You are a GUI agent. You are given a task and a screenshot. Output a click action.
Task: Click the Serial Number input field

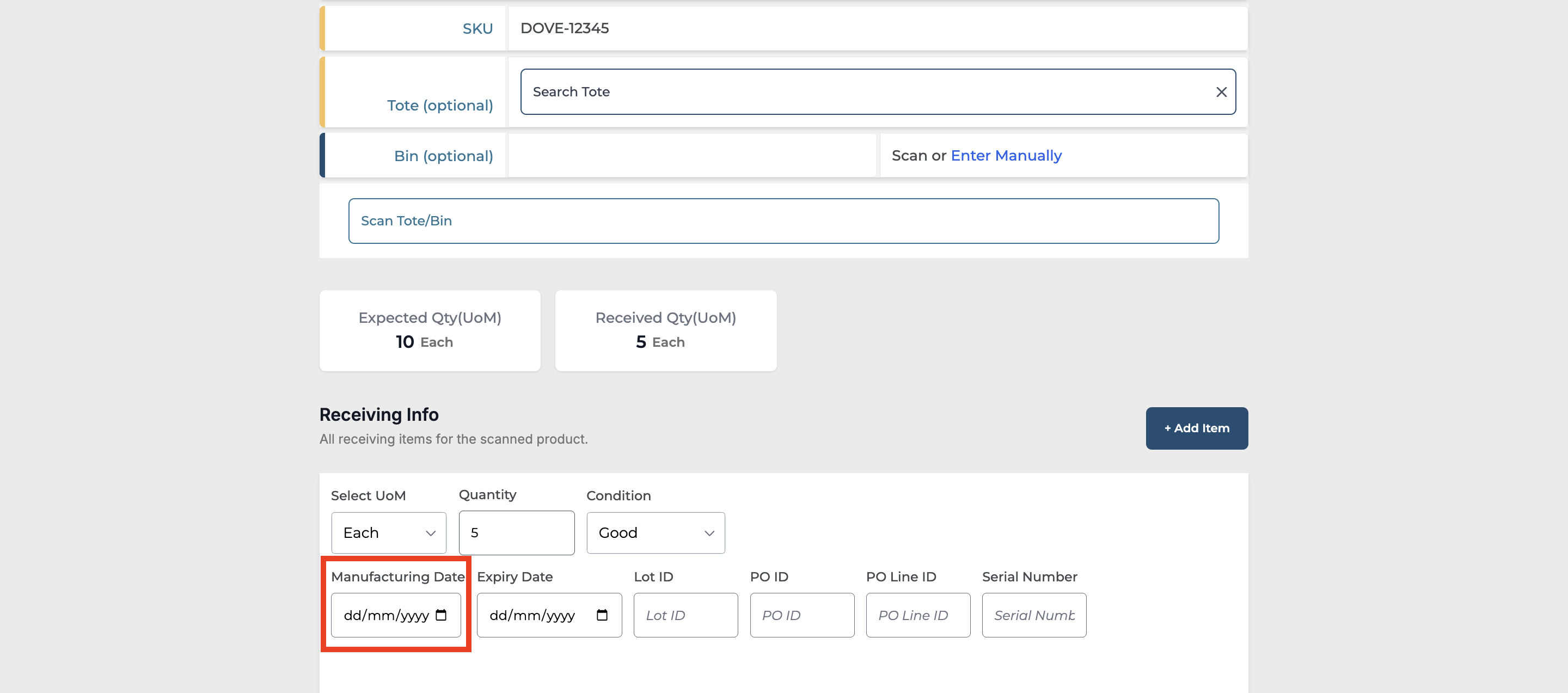pos(1033,615)
